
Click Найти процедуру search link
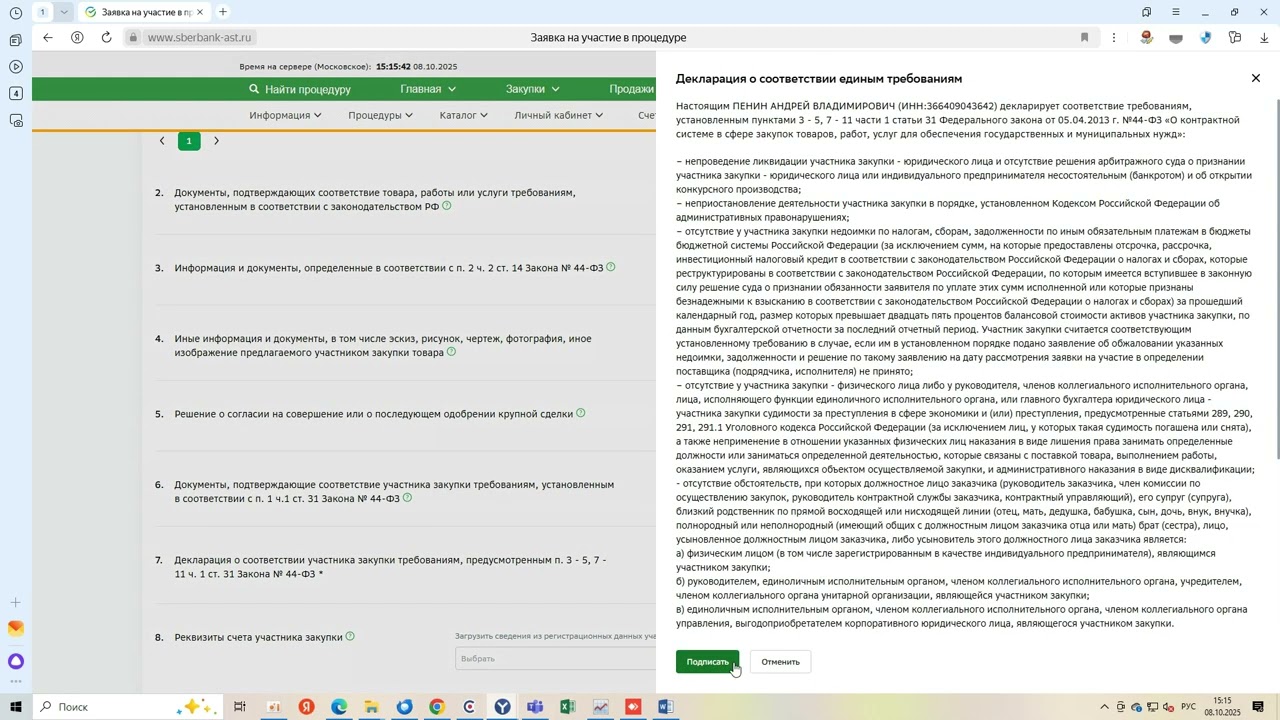point(300,89)
